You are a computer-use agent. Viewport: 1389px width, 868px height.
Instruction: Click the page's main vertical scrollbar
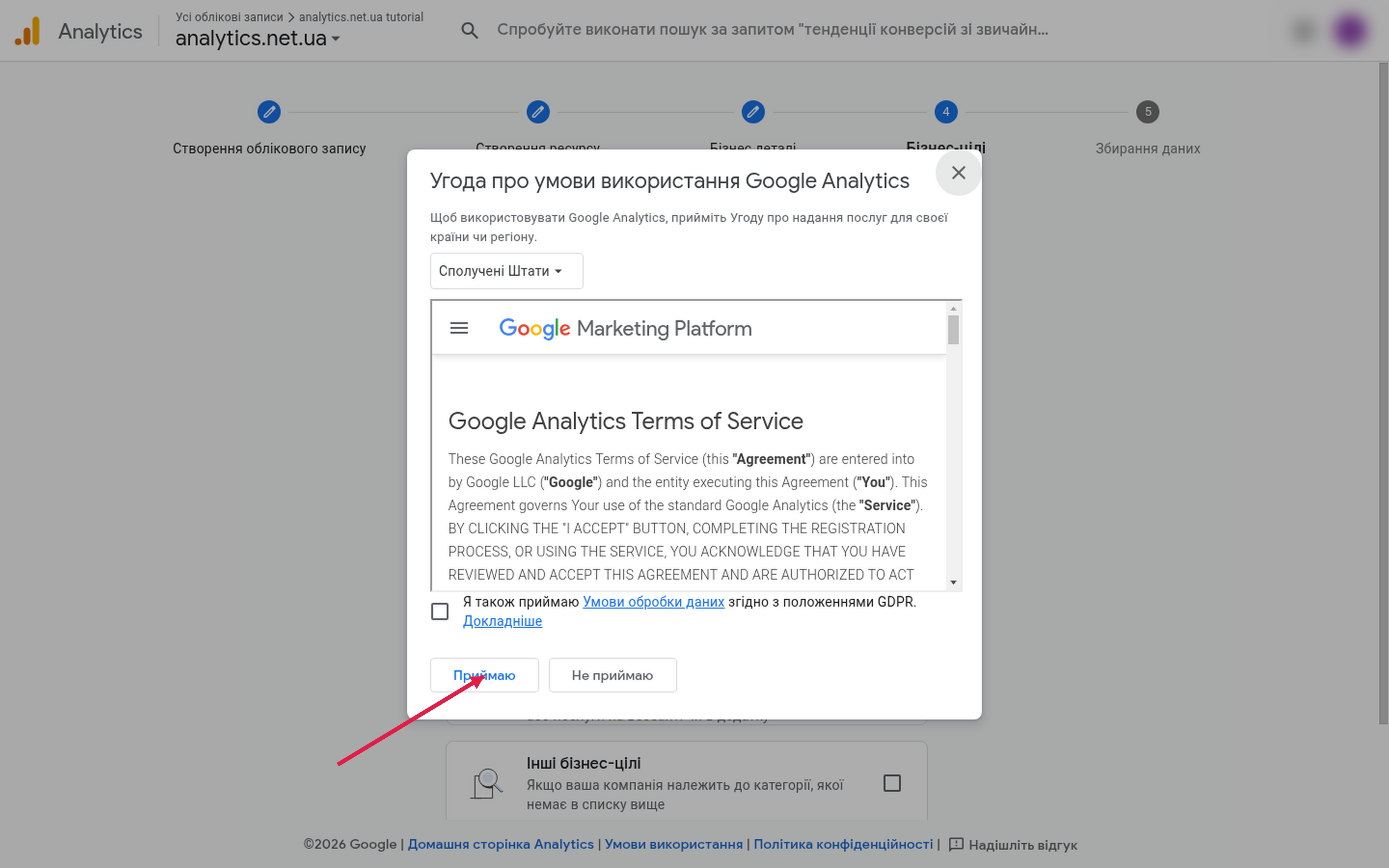click(x=1383, y=393)
